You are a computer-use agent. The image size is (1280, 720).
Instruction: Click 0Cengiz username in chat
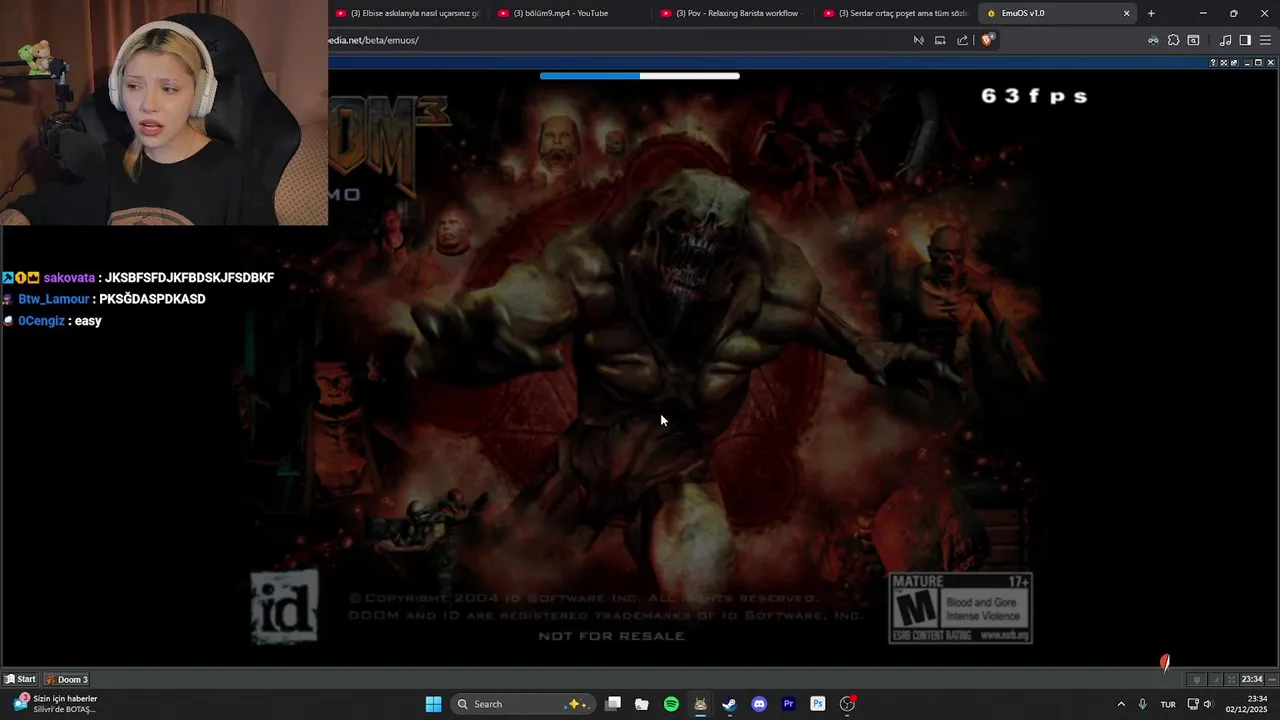pyautogui.click(x=42, y=321)
